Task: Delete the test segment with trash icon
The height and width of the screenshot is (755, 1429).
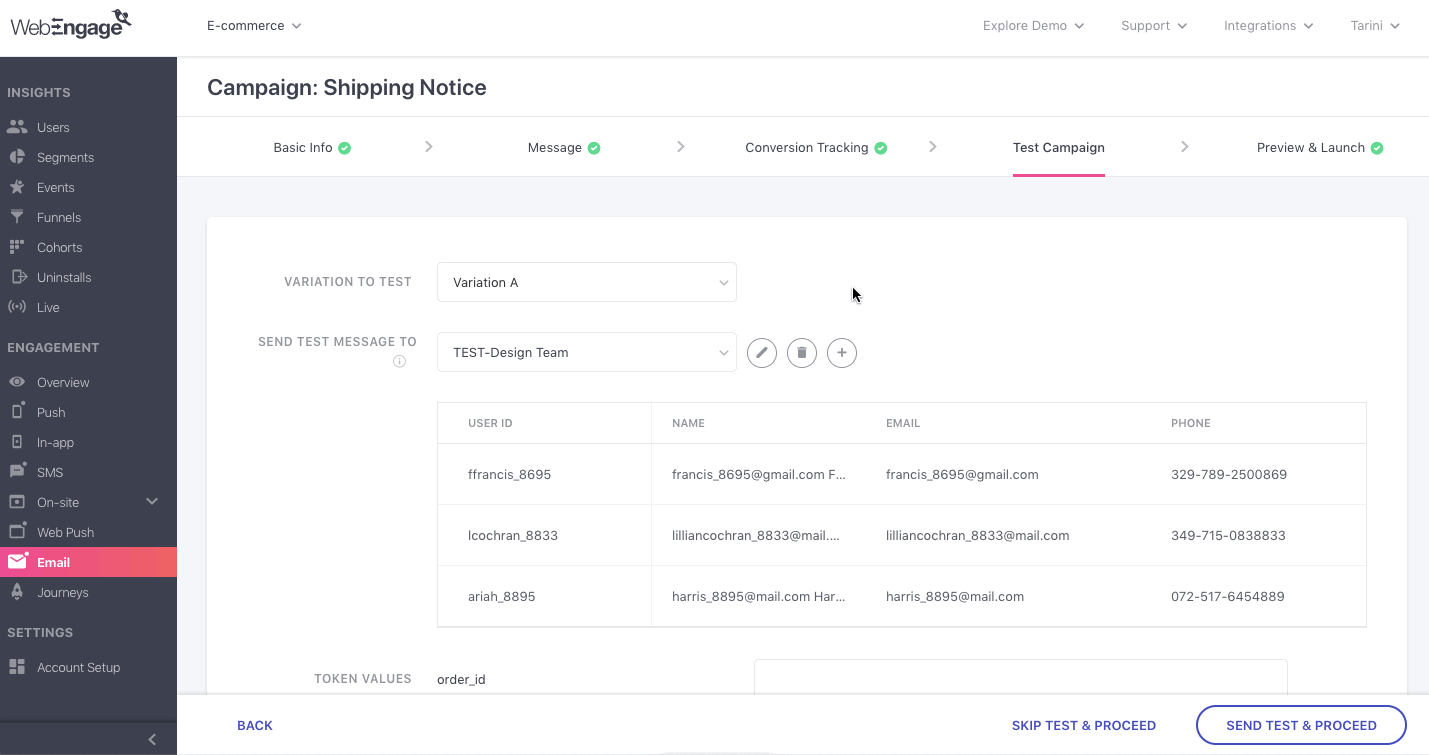Action: coord(802,353)
